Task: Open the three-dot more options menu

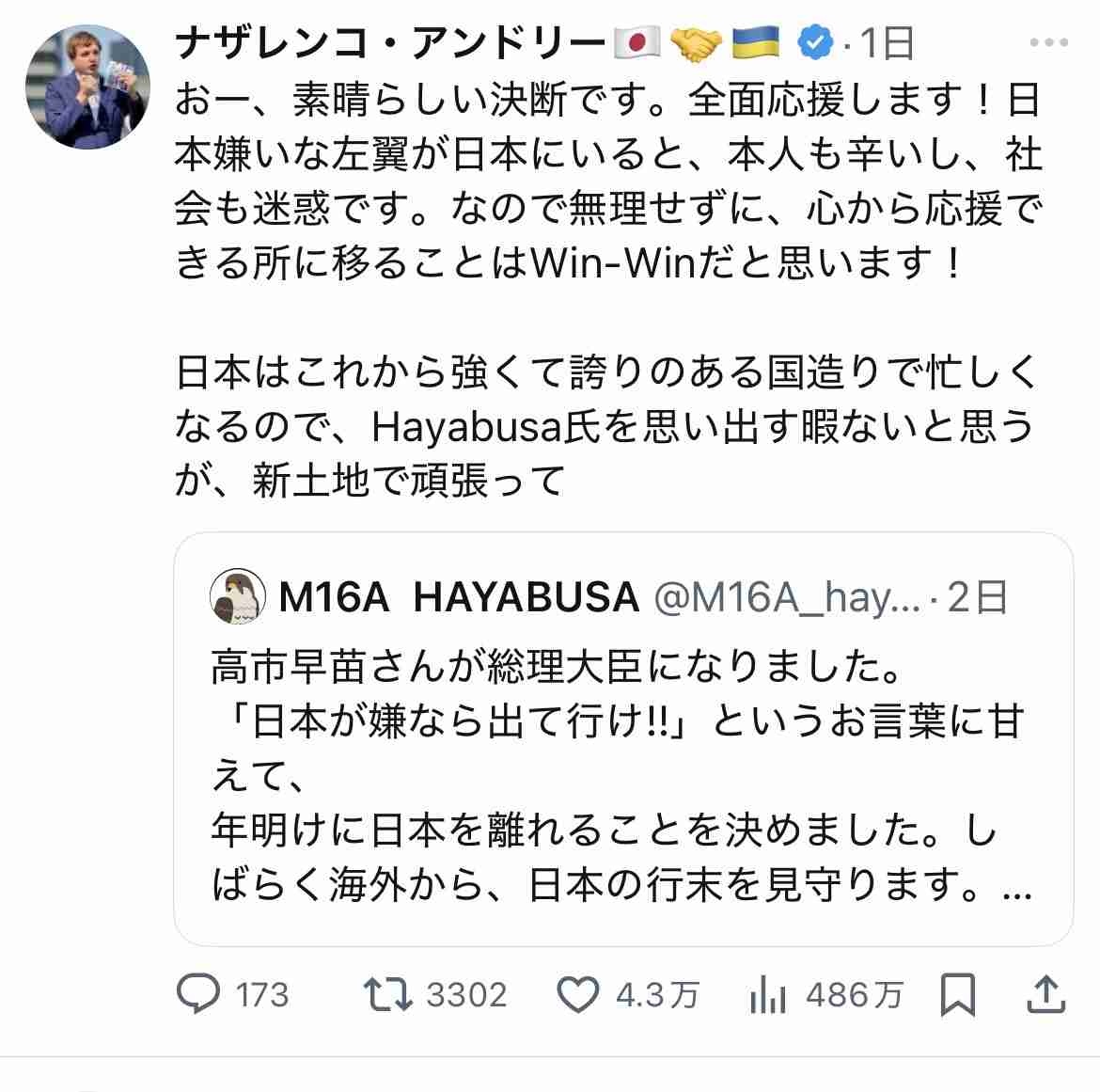Action: coord(1047,43)
